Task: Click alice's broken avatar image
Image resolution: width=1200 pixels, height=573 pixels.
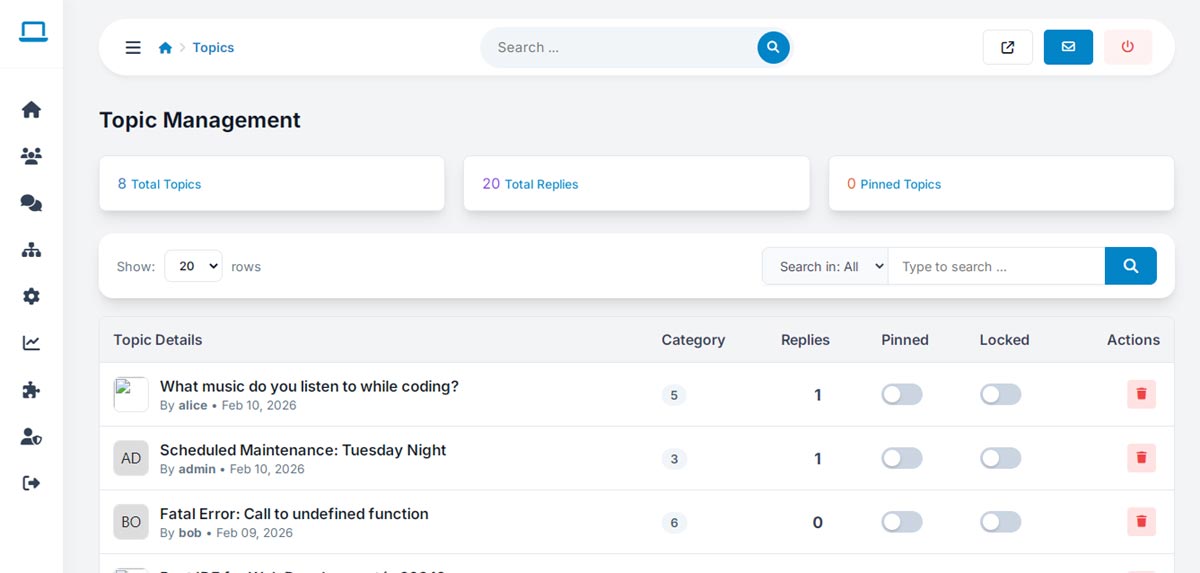Action: point(131,394)
